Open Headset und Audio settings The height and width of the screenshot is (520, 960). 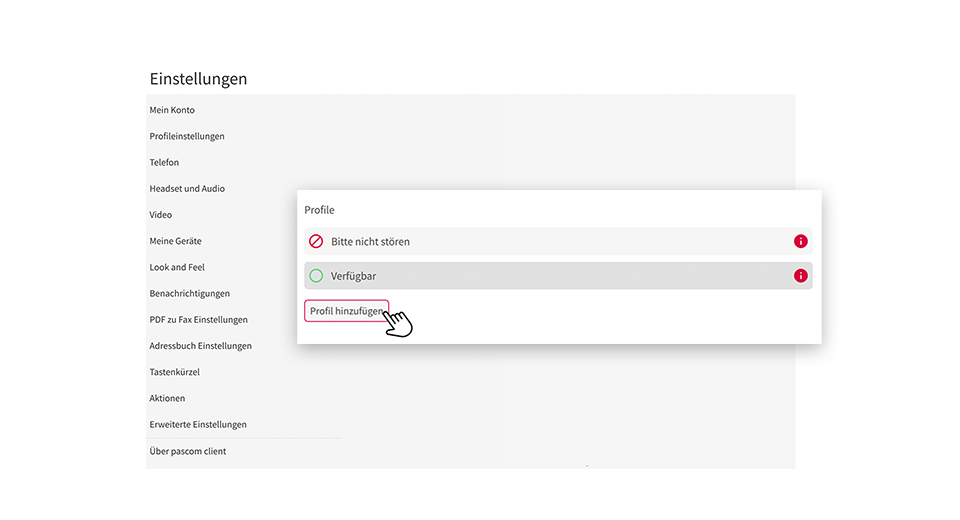point(187,189)
